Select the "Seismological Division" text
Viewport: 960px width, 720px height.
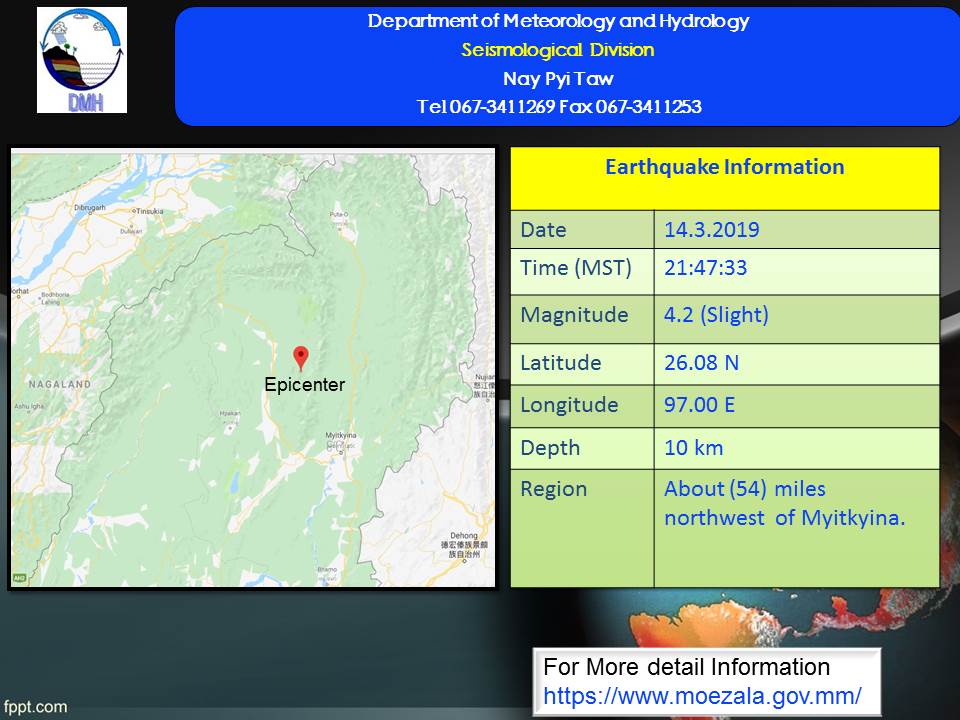coord(558,50)
